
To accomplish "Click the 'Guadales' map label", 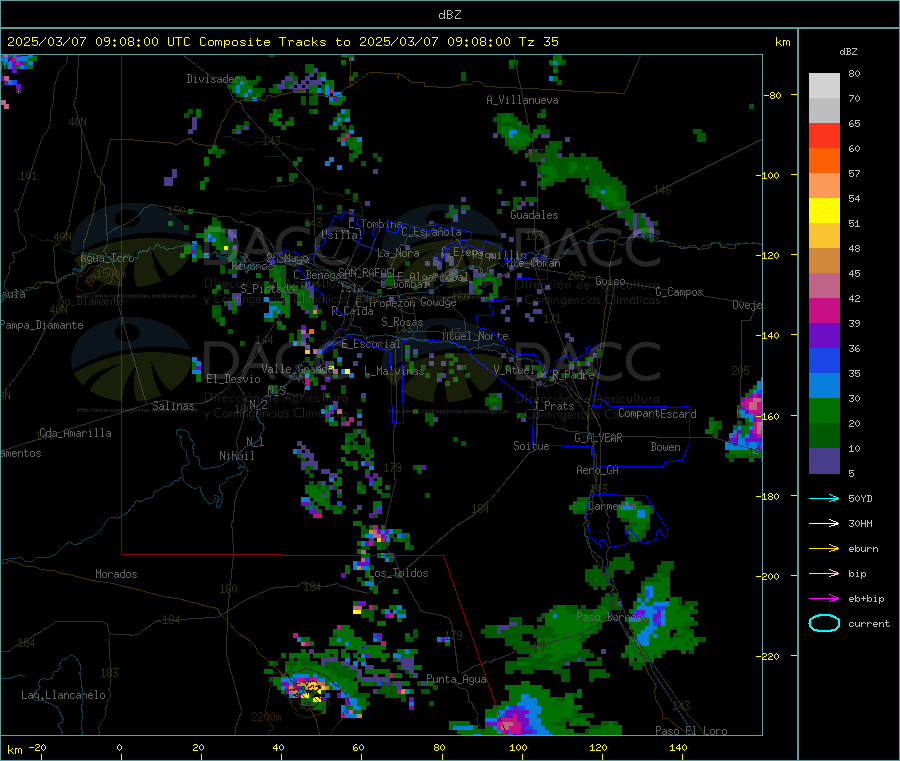I will 534,215.
